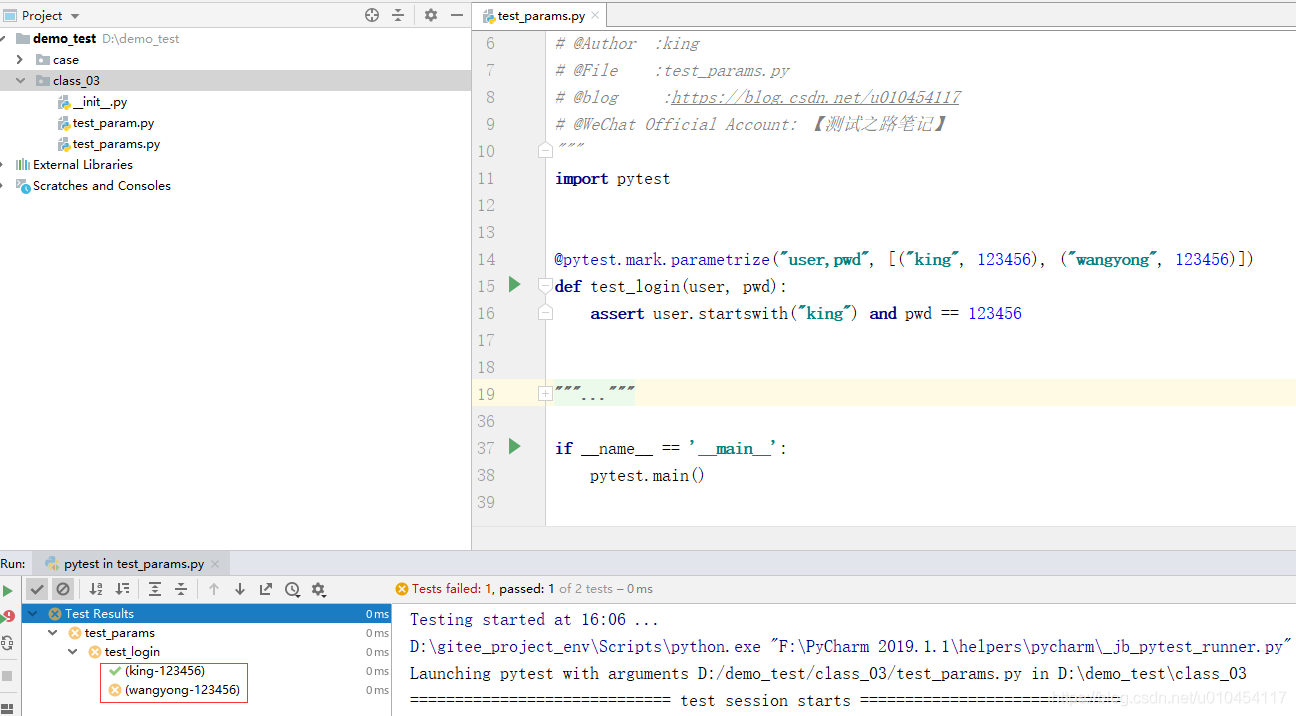Click pytest.main() call in editor
Viewport: 1296px width, 716px height.
pyautogui.click(x=647, y=475)
